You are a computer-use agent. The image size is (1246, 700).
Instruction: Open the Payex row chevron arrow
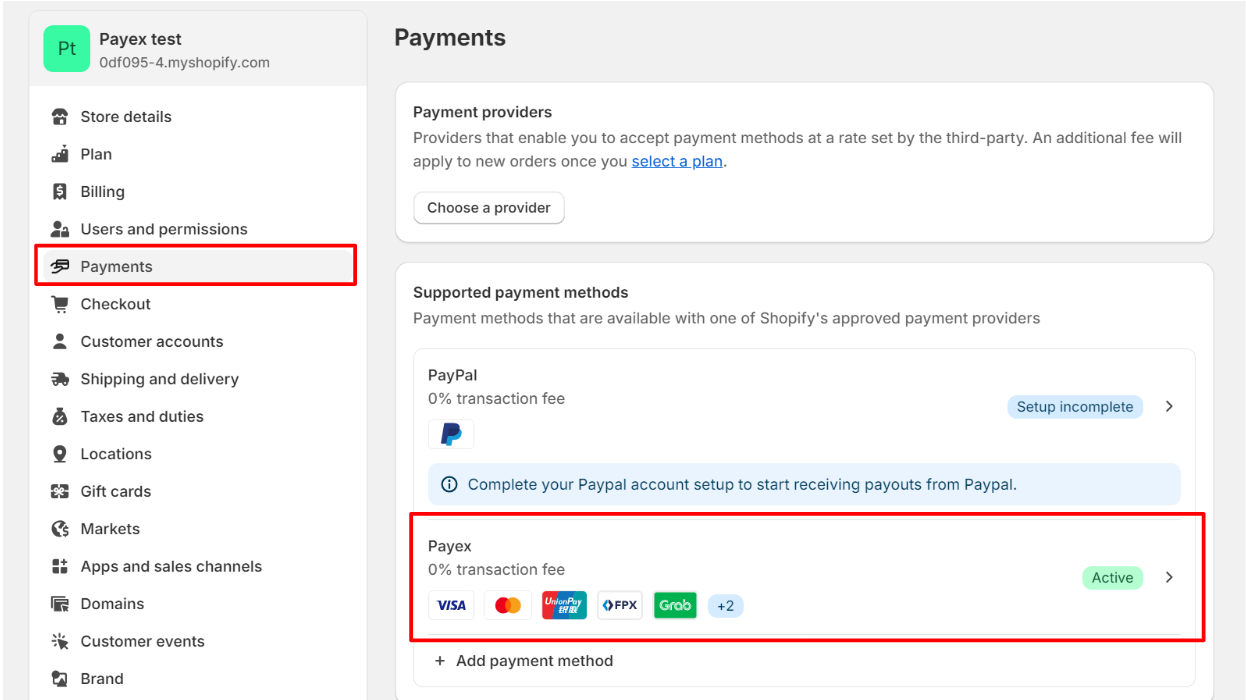(x=1169, y=577)
